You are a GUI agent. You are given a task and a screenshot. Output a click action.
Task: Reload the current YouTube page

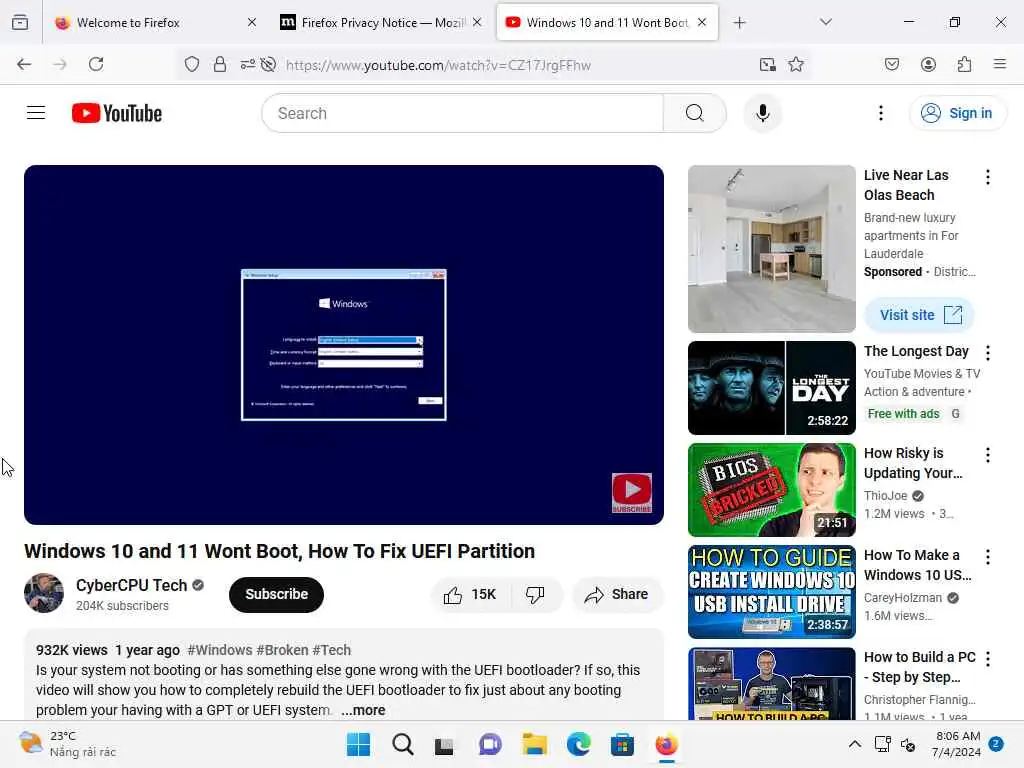pyautogui.click(x=96, y=64)
